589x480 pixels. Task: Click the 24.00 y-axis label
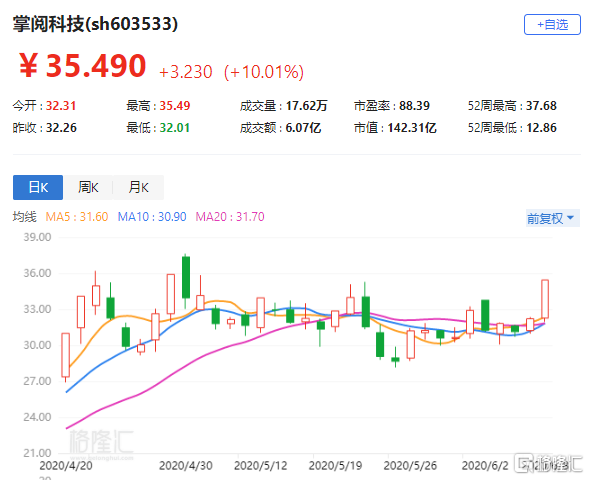coord(37,417)
